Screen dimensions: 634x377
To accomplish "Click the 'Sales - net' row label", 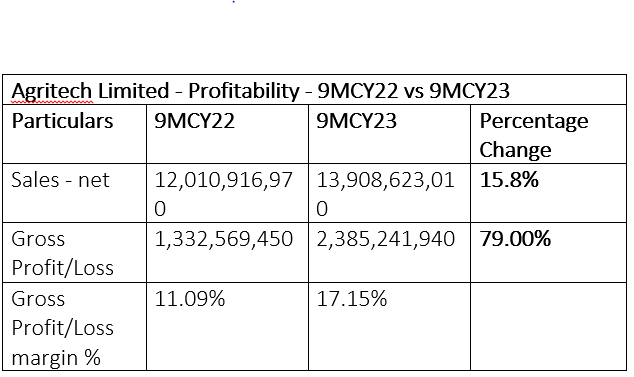I will point(74,193).
